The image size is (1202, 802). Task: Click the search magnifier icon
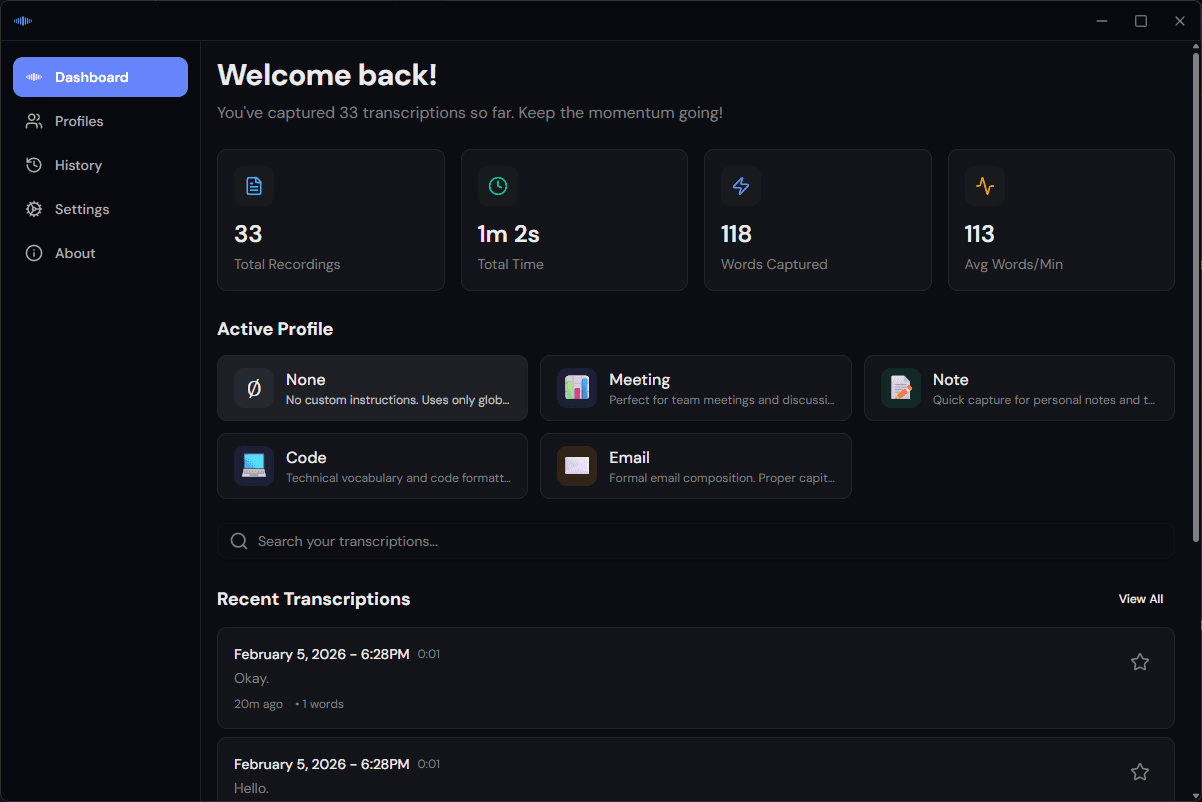coord(239,540)
